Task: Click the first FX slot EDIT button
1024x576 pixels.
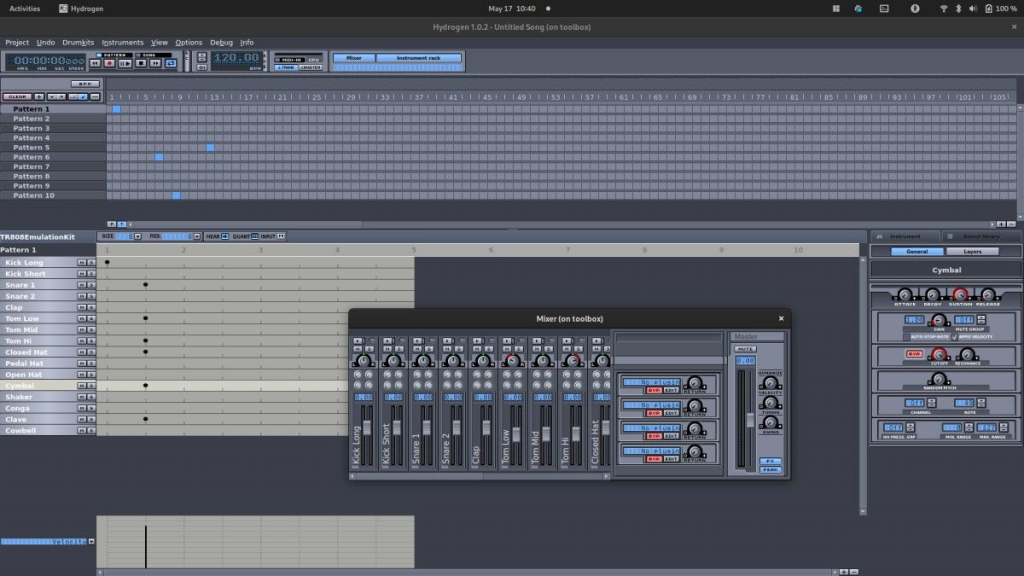Action: [x=671, y=391]
